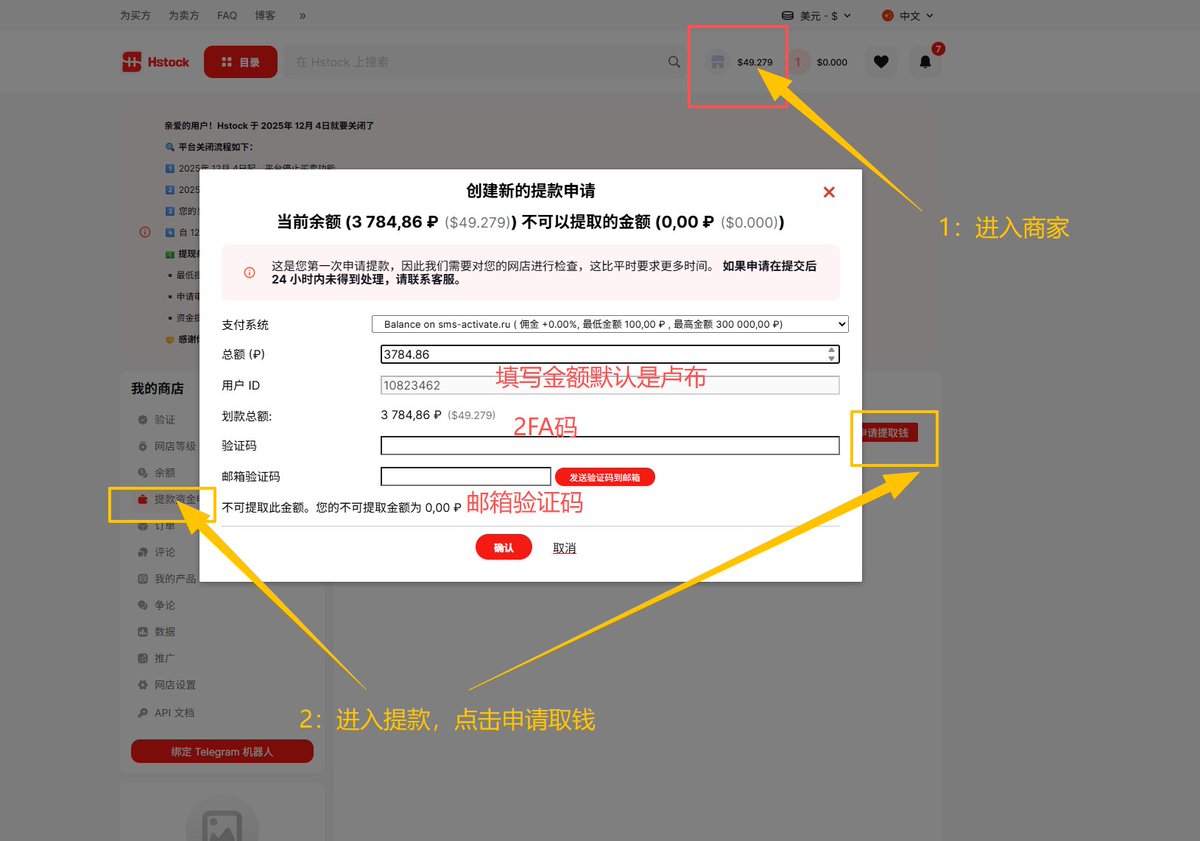Click the 用户 ID field
Viewport: 1200px width, 841px height.
(x=610, y=385)
